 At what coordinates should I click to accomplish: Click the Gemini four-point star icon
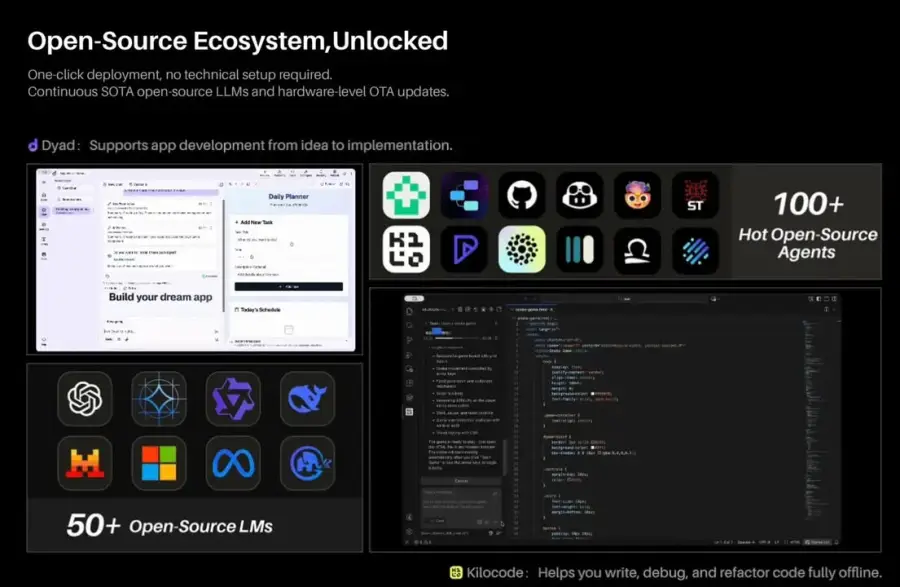click(159, 399)
